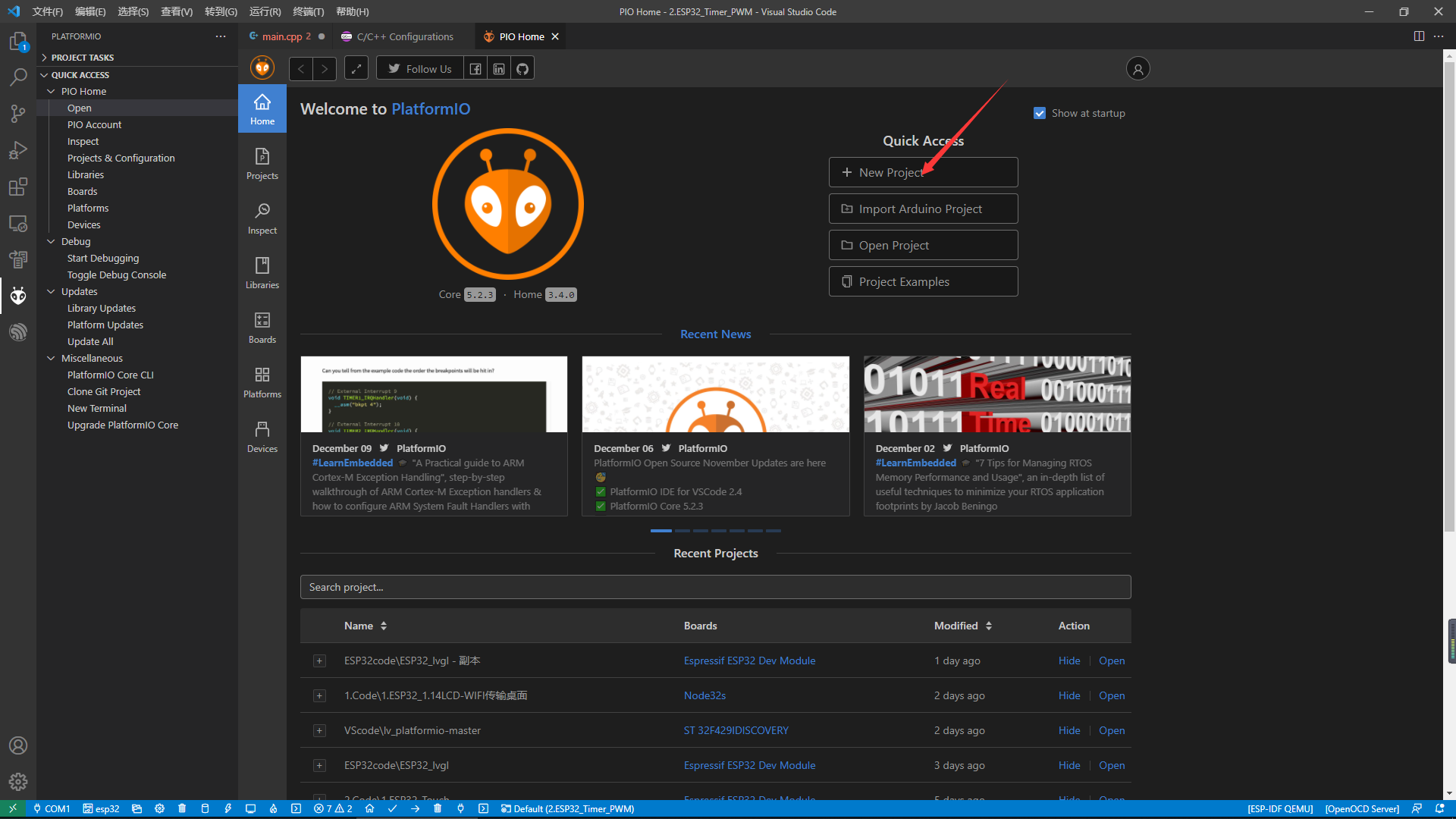This screenshot has height=819, width=1456.
Task: Open PlatformIO LinkedIn page icon
Action: pyautogui.click(x=499, y=69)
